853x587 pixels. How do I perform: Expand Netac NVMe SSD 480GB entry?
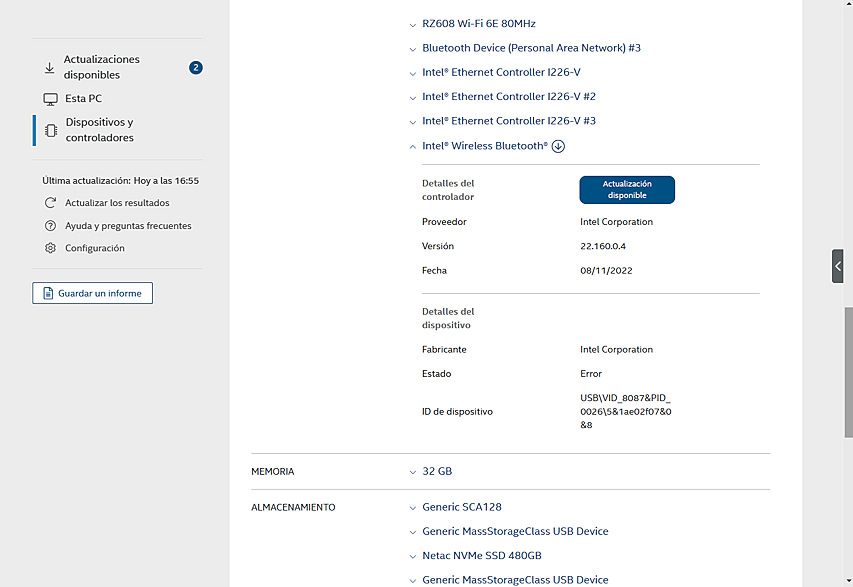coord(481,555)
